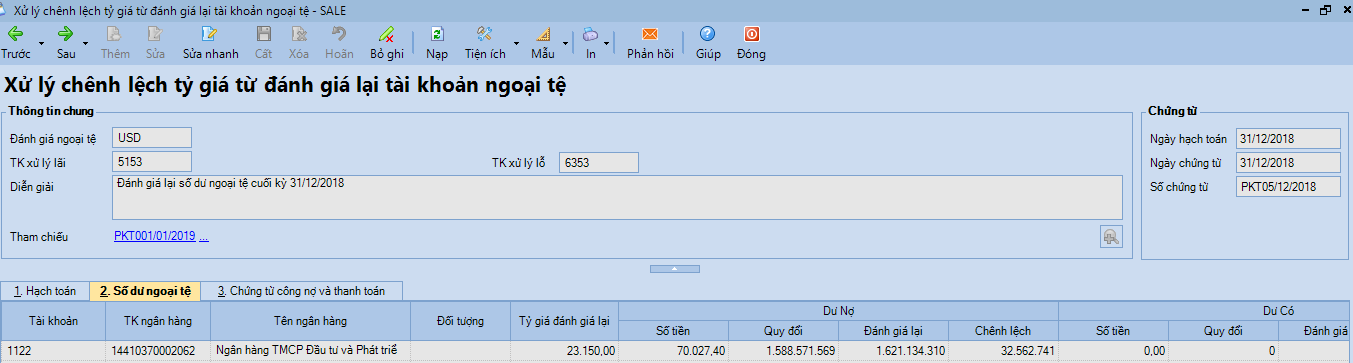Screen dimensions: 1353x363
Task: Open the dropdown arrow beside In
Action: (607, 43)
